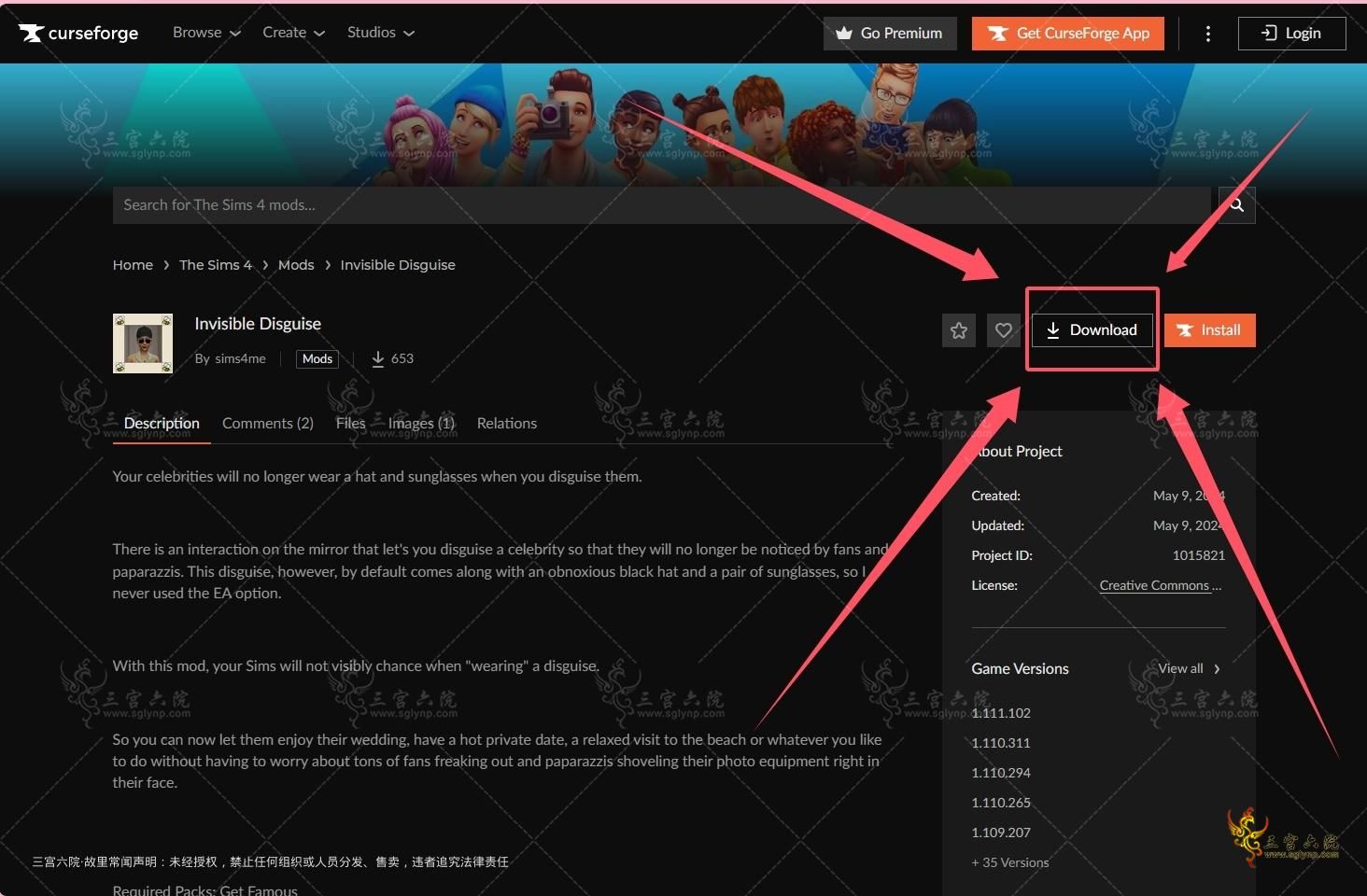Install the mod via CurseForge app

(1209, 330)
